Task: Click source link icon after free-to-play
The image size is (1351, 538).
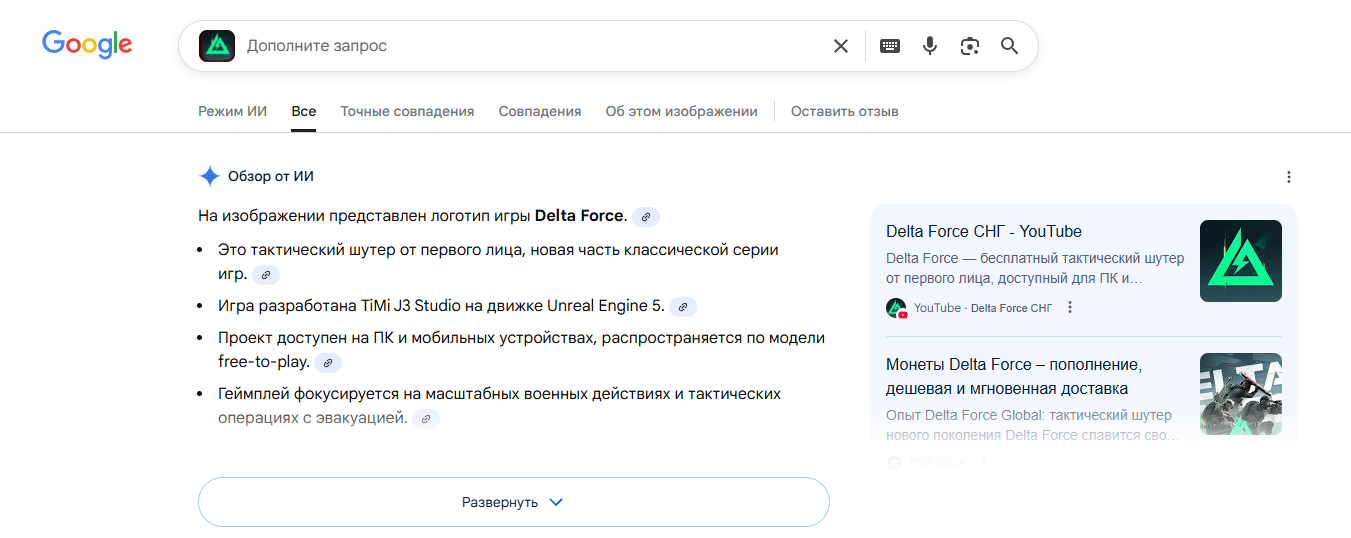Action: [x=327, y=363]
